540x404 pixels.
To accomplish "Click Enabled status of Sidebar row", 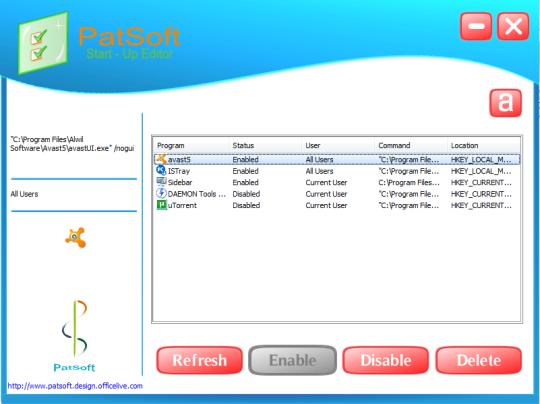I will coord(246,182).
